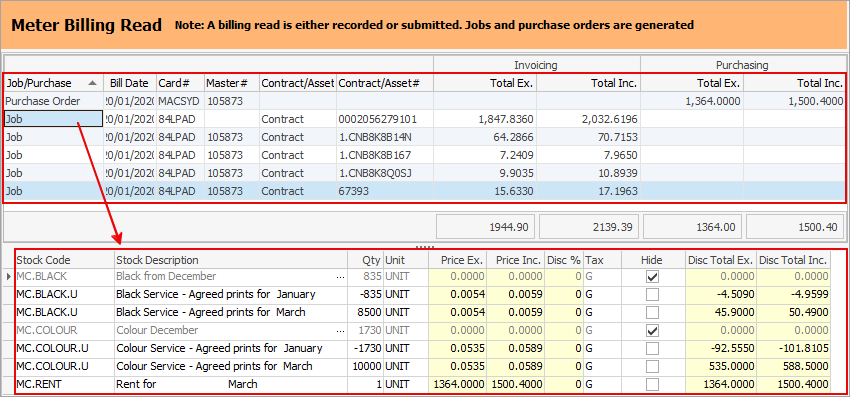Screen dimensions: 850x397
Task: Click the Hide column header
Action: click(x=653, y=260)
